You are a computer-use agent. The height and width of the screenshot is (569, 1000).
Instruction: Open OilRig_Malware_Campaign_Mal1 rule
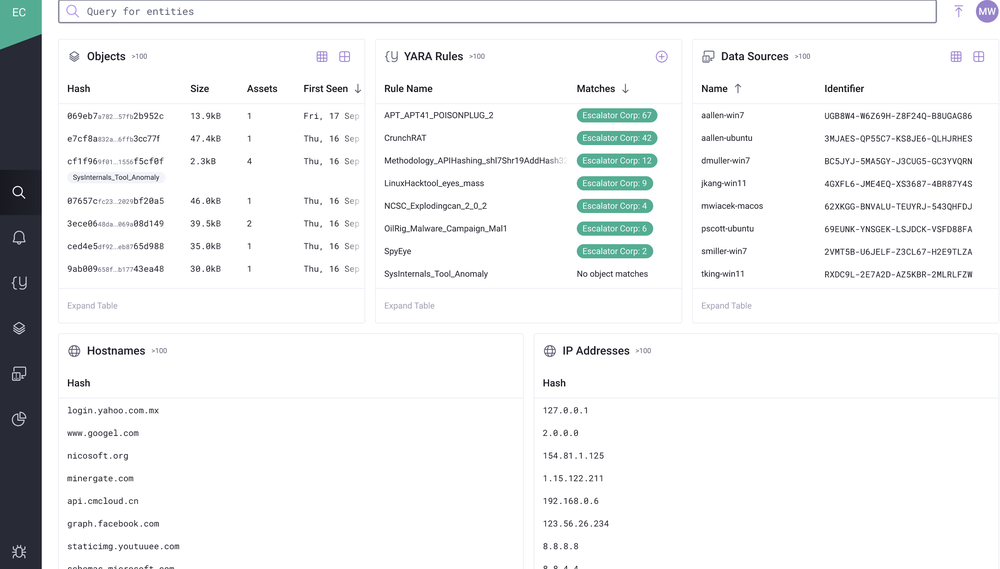[x=445, y=228]
